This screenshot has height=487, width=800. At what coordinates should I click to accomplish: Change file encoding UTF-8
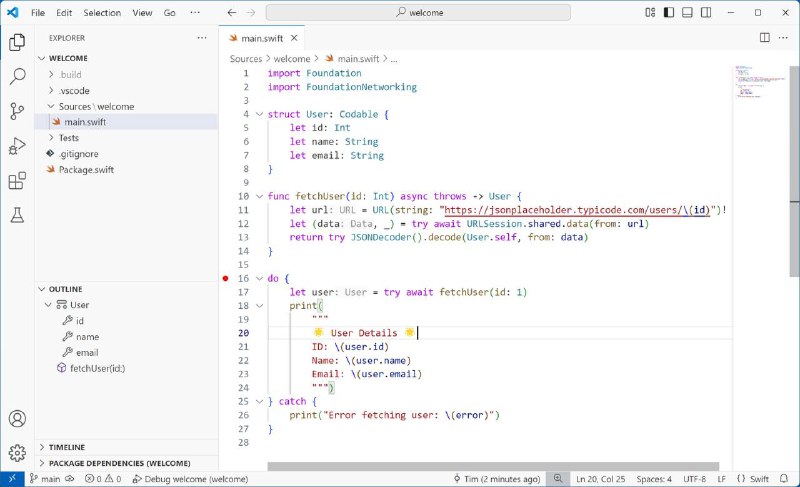pos(694,479)
